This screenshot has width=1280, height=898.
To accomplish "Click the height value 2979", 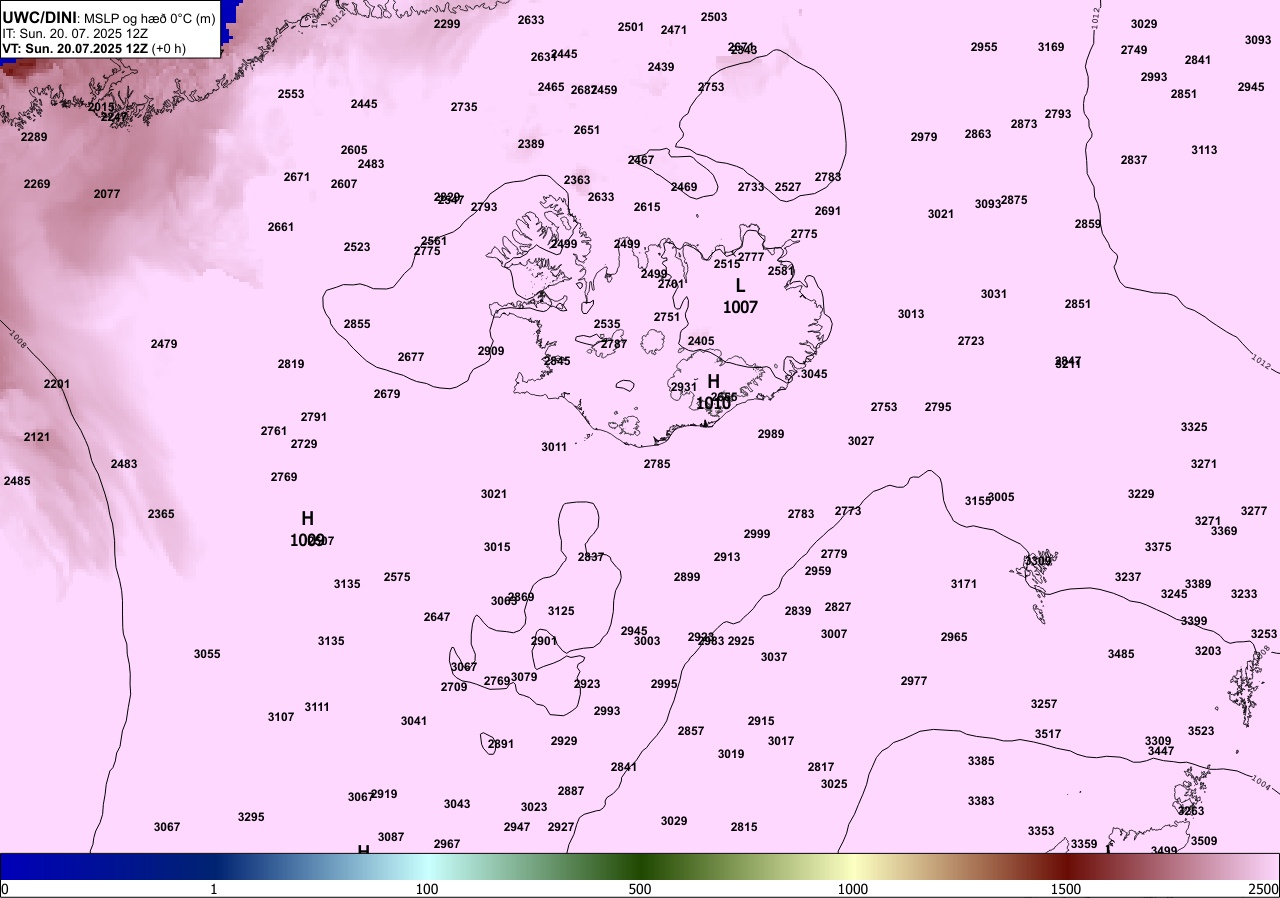I will click(924, 137).
